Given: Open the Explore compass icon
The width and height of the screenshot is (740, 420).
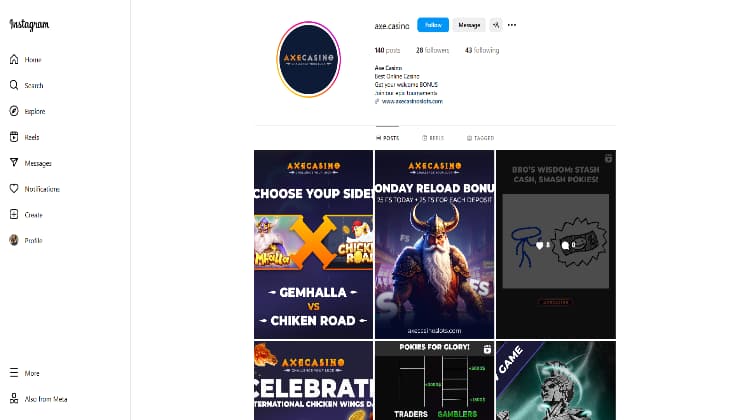Looking at the screenshot, I should click(x=14, y=111).
